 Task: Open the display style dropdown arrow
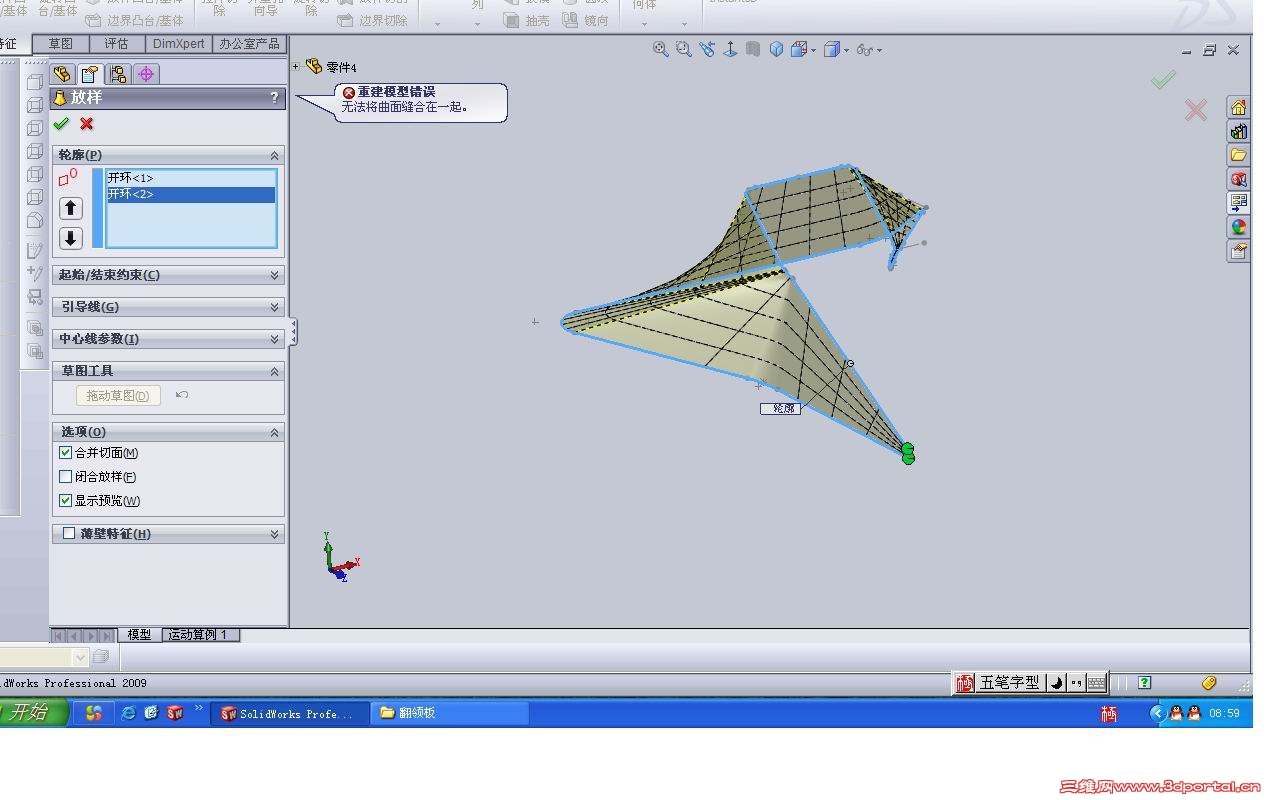[846, 50]
